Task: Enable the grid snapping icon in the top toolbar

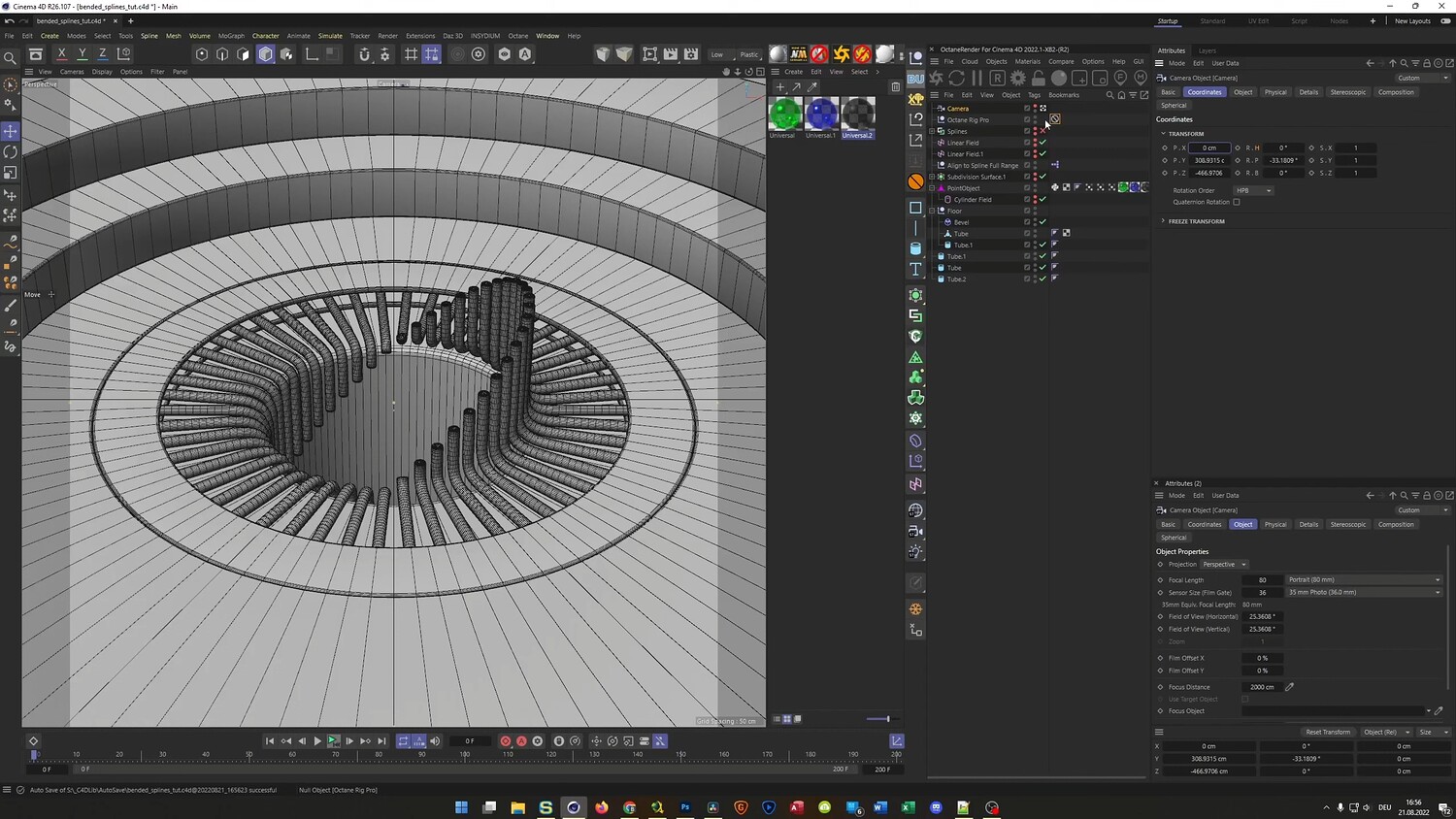Action: (411, 54)
